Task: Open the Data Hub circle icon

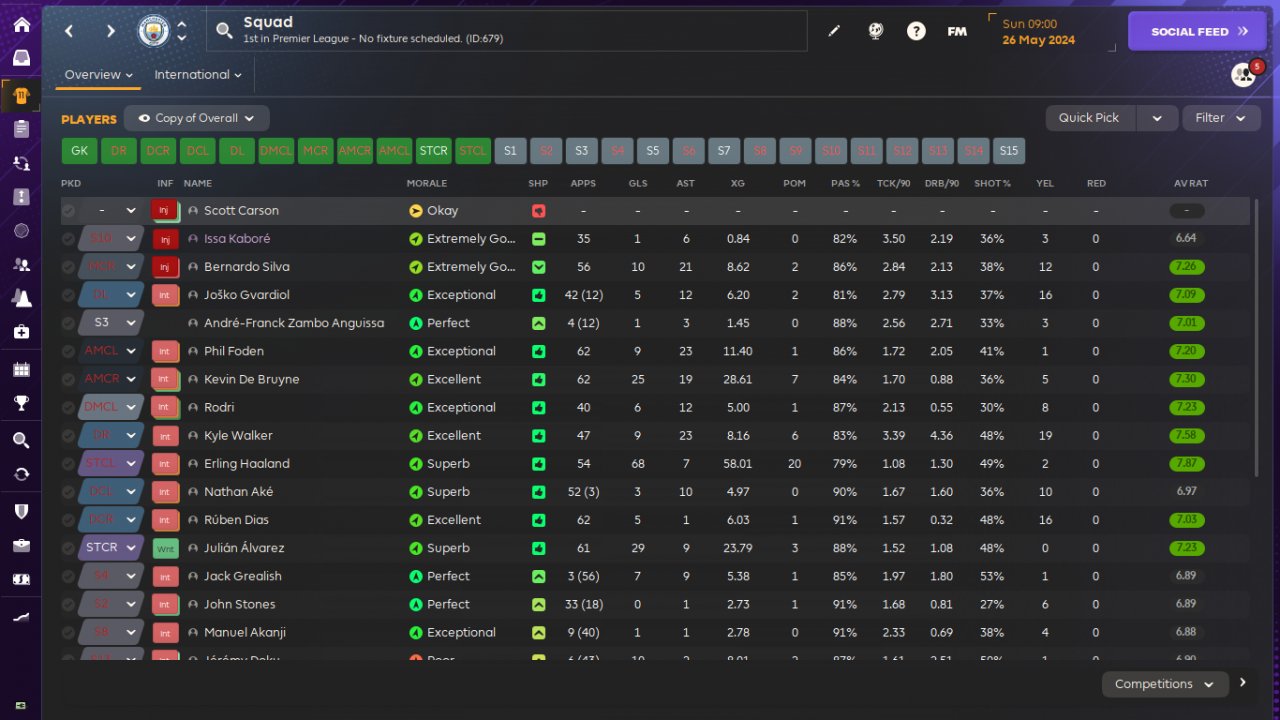Action: [x=21, y=230]
